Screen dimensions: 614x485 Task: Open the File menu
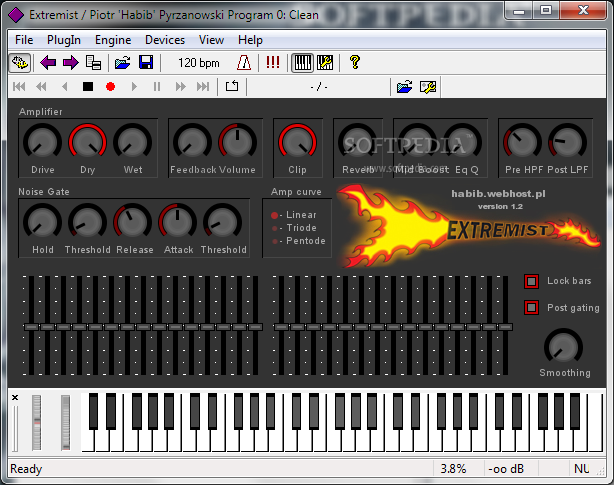tap(24, 40)
